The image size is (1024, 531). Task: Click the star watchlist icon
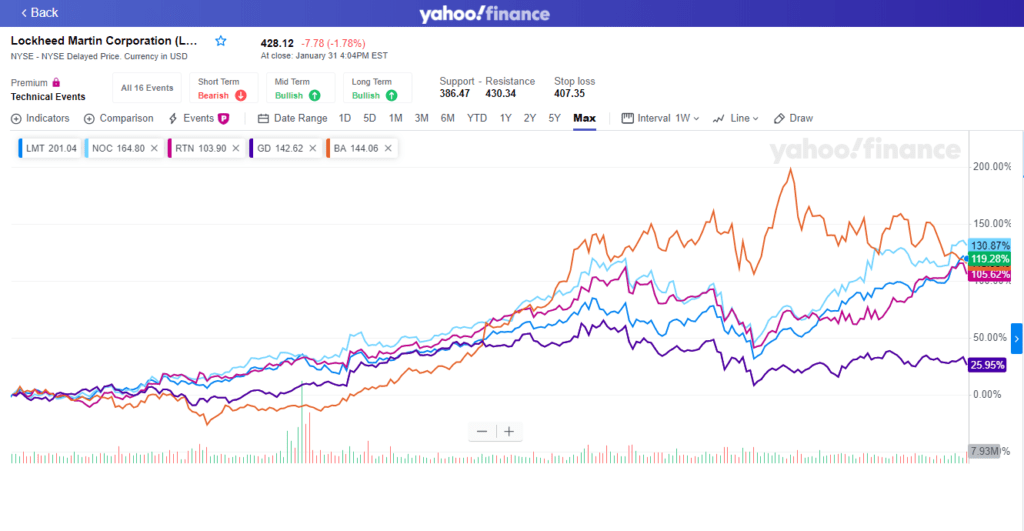coord(221,41)
